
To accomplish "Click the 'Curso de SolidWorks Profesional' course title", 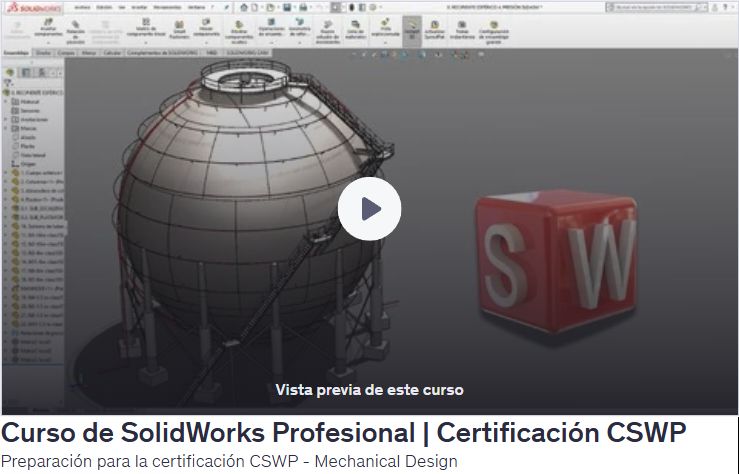I will [x=207, y=432].
